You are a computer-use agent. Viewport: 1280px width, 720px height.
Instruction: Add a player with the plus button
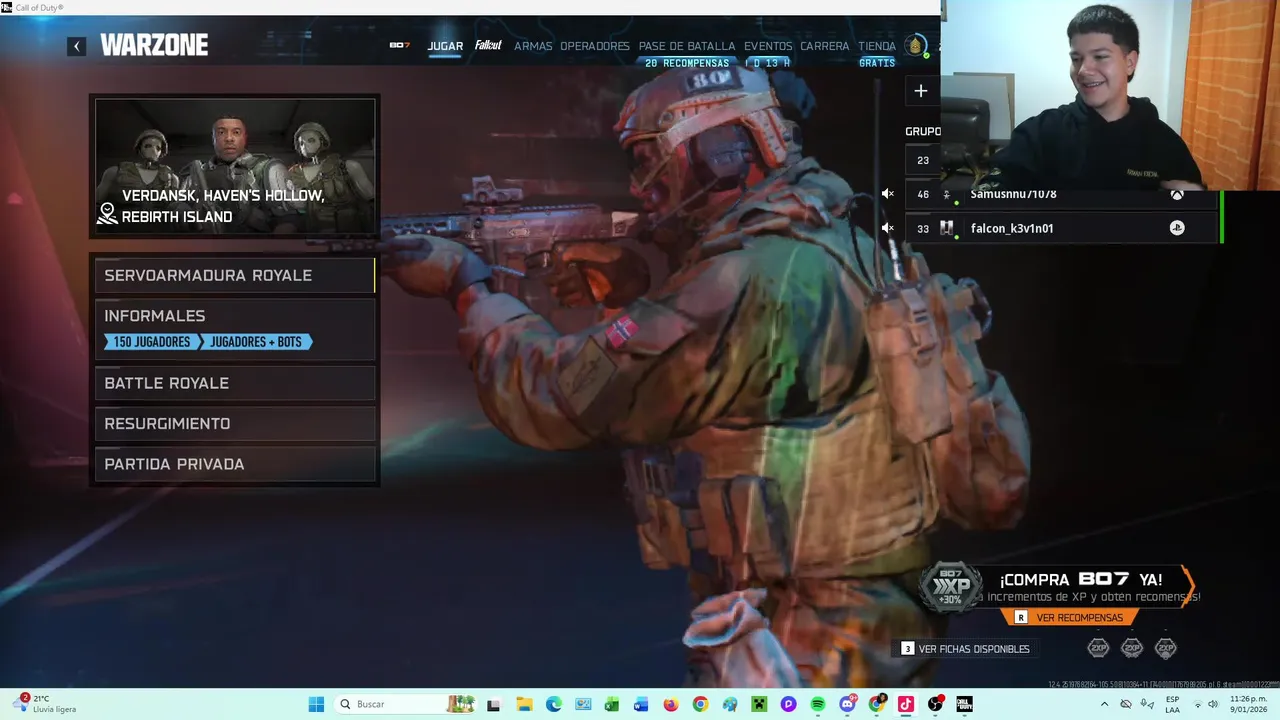[x=921, y=91]
